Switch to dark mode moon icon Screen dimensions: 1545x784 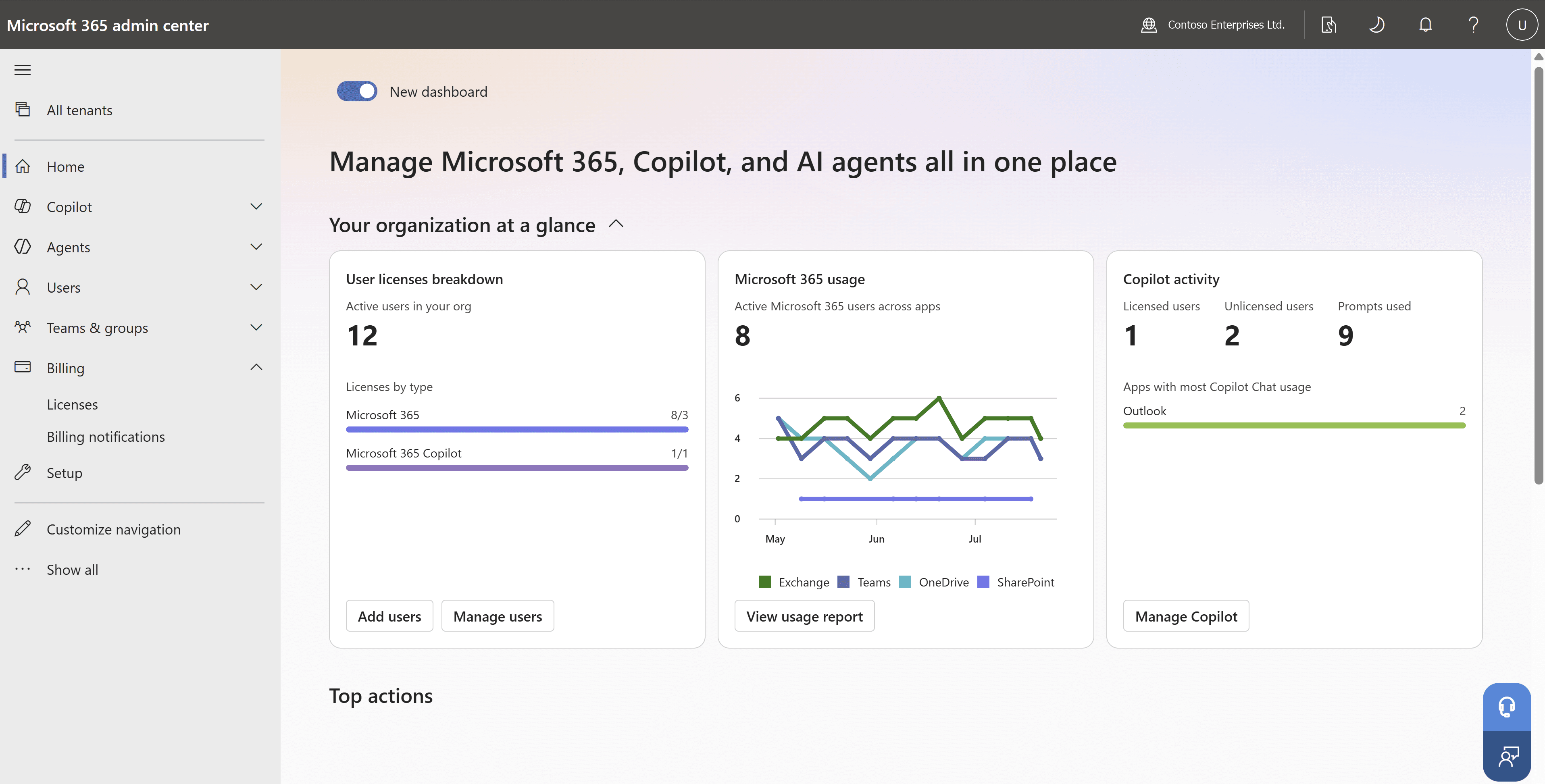pos(1377,25)
